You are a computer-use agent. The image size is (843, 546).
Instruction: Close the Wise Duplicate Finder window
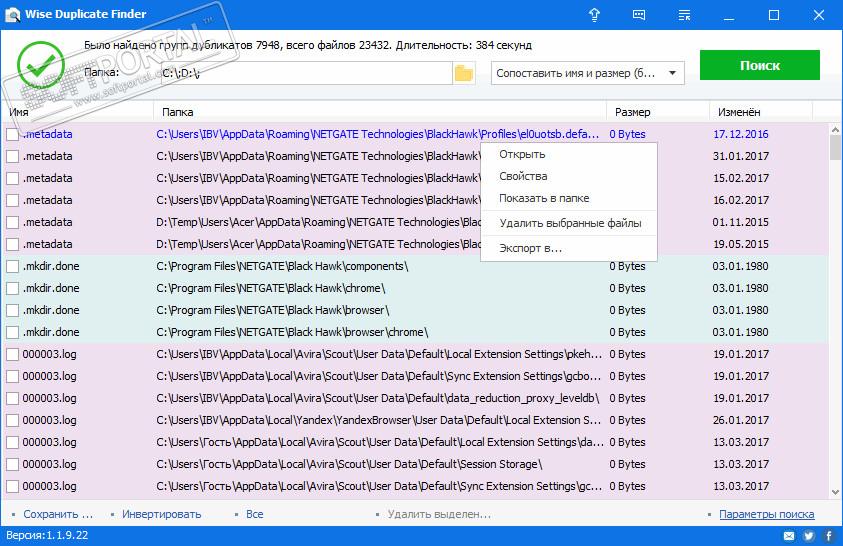click(x=819, y=15)
